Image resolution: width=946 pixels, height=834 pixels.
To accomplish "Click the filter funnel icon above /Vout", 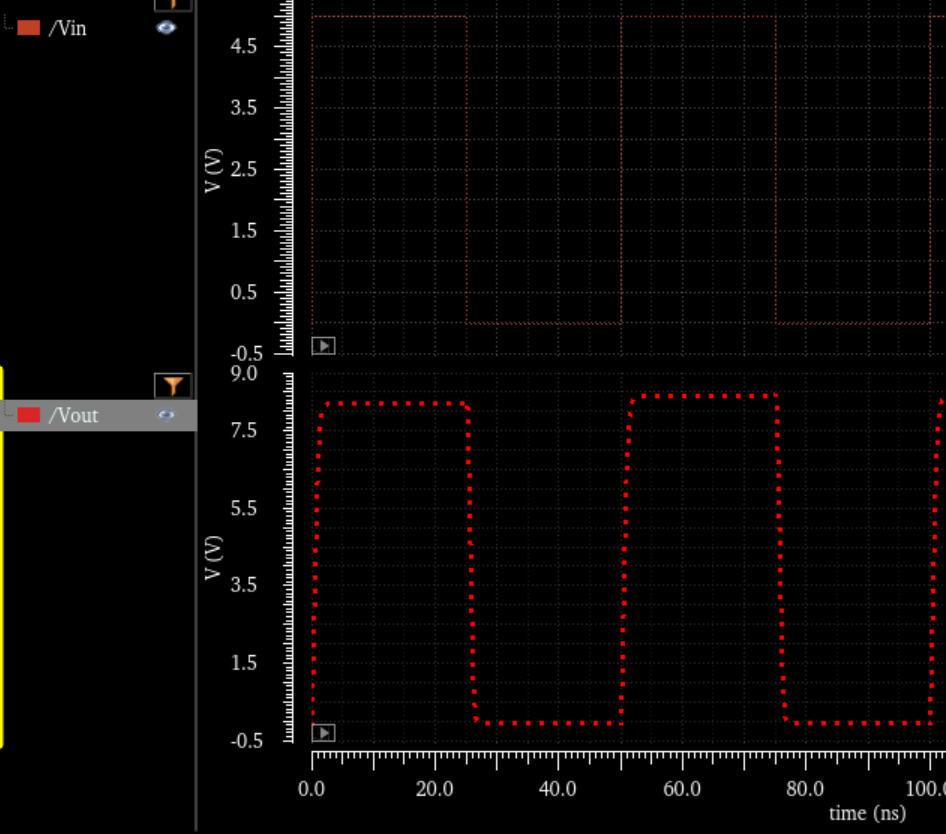I will [172, 383].
